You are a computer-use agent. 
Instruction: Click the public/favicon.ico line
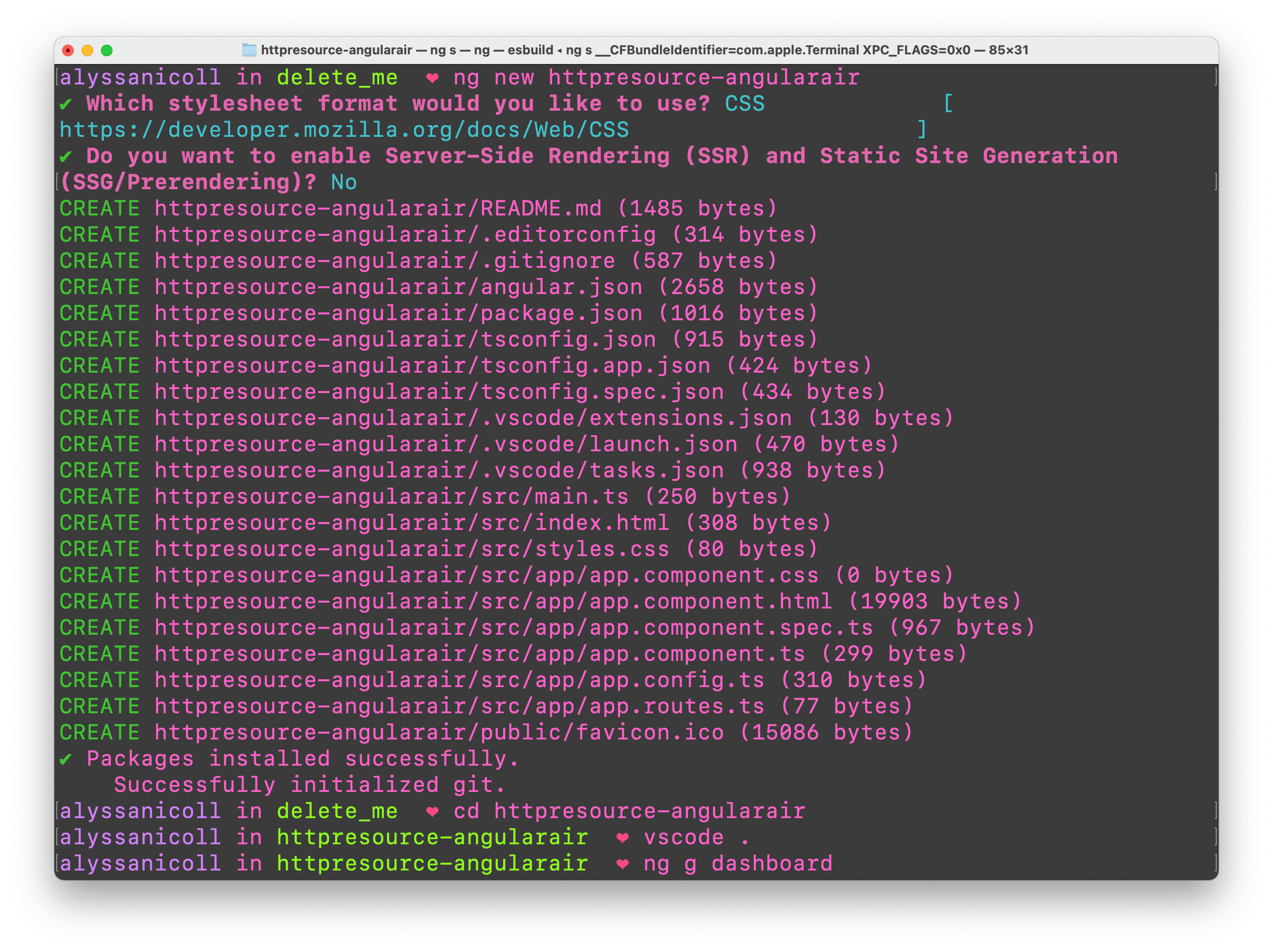coord(486,732)
